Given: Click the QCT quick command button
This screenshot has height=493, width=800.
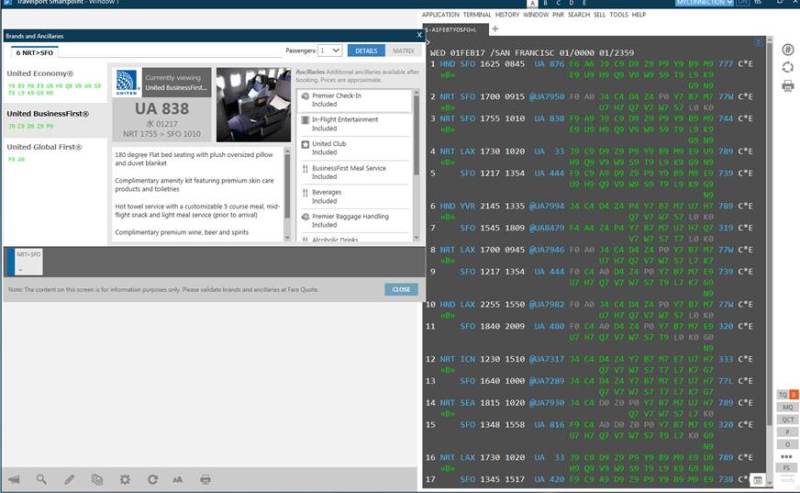Looking at the screenshot, I should click(x=787, y=419).
